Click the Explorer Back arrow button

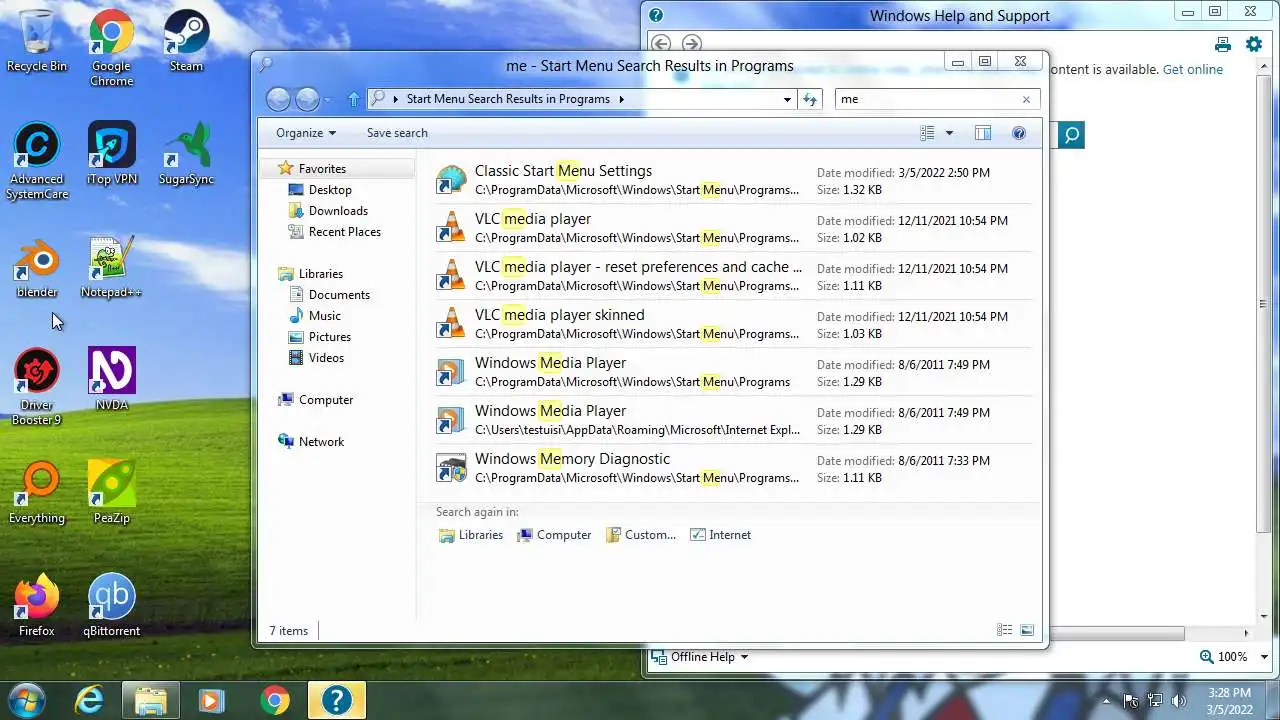point(279,99)
